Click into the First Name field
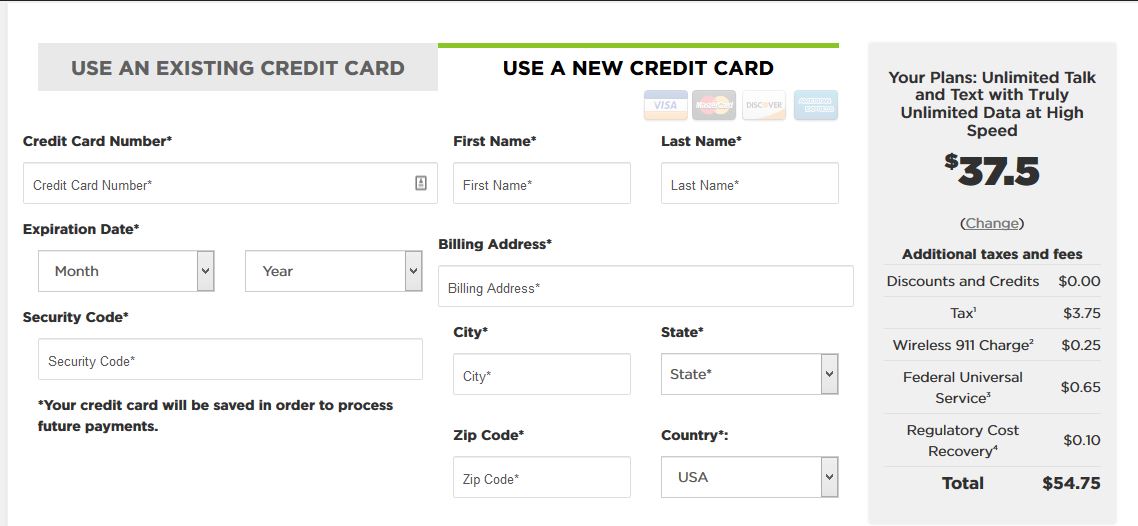 (542, 183)
